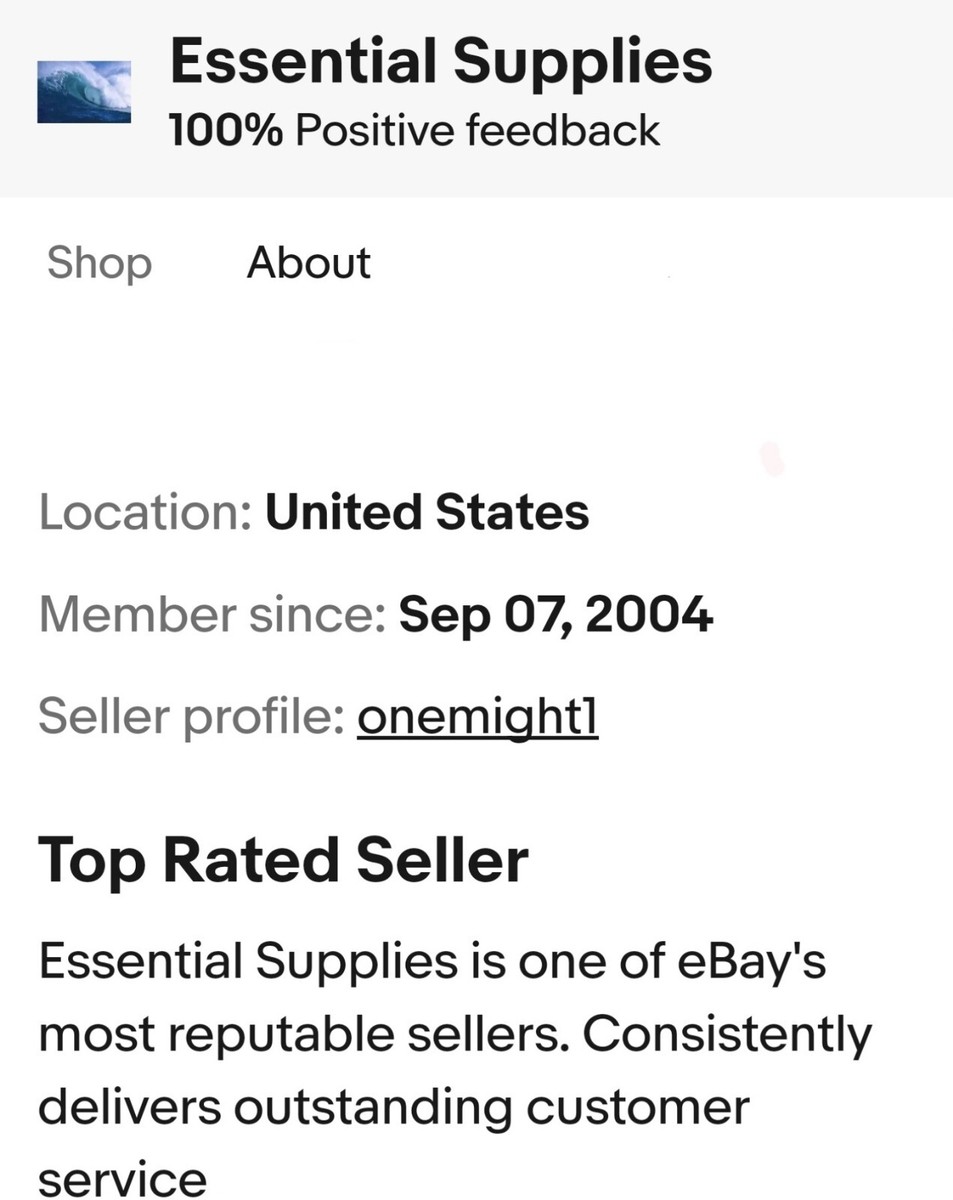Select the About tab
Screen dimensions: 953x1200
308,263
